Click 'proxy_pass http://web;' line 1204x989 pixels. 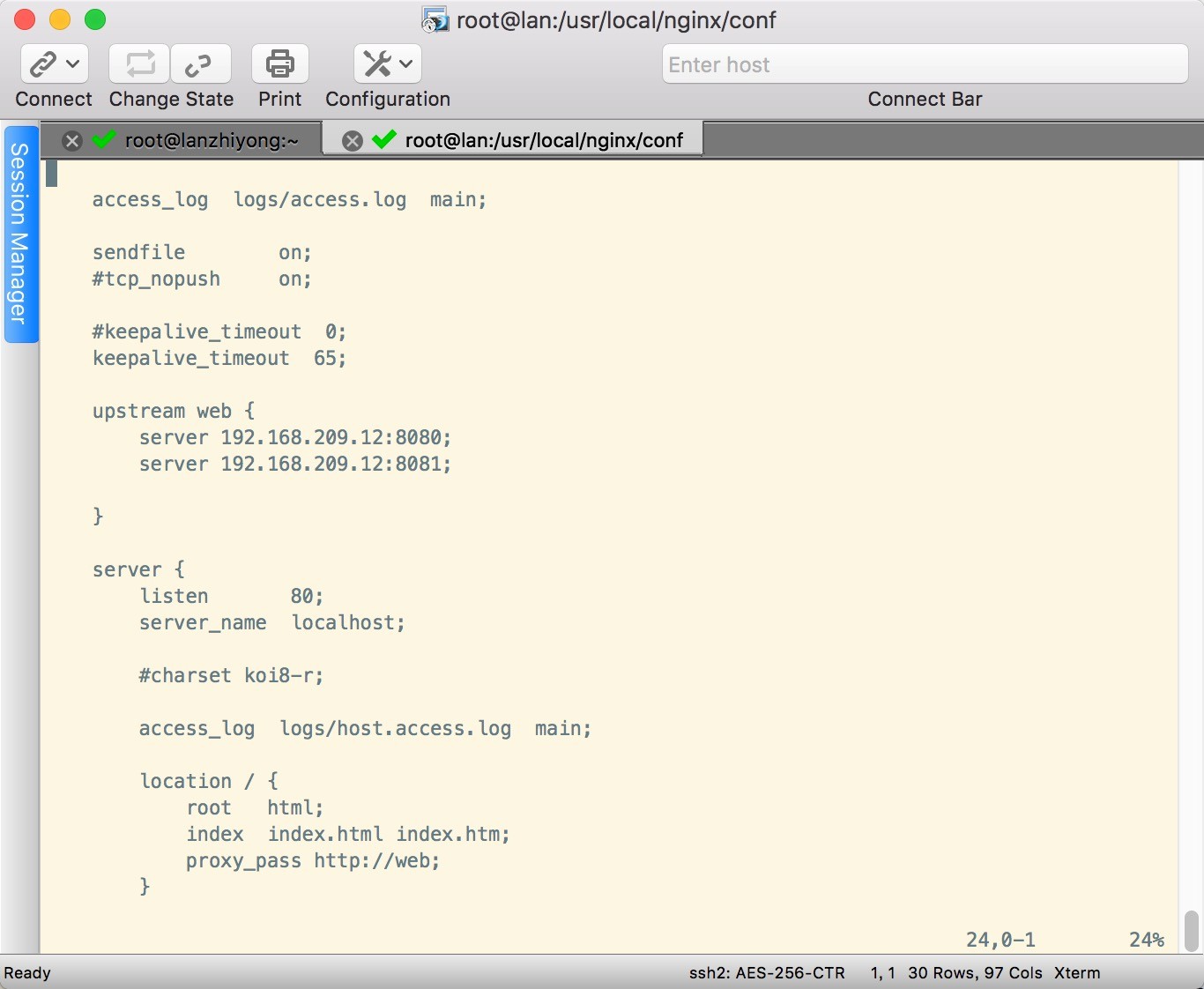pos(313,860)
